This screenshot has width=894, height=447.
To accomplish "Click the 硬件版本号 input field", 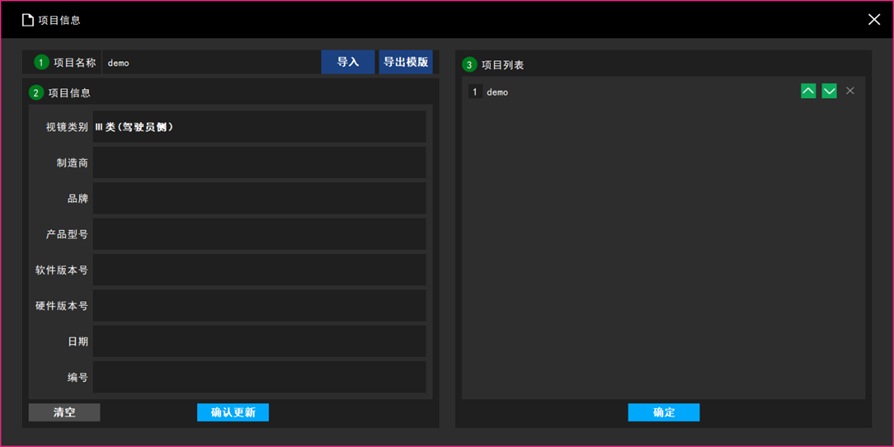I will point(259,305).
